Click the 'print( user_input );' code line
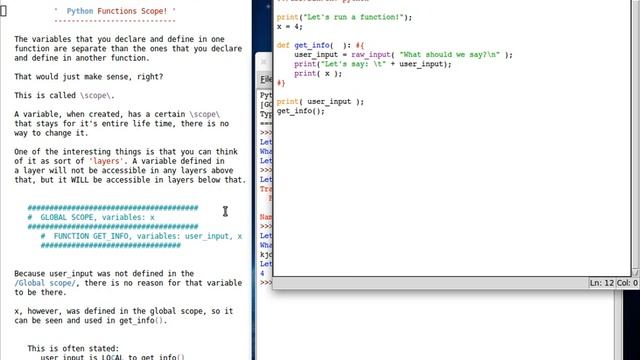Image resolution: width=640 pixels, height=360 pixels. (x=320, y=102)
